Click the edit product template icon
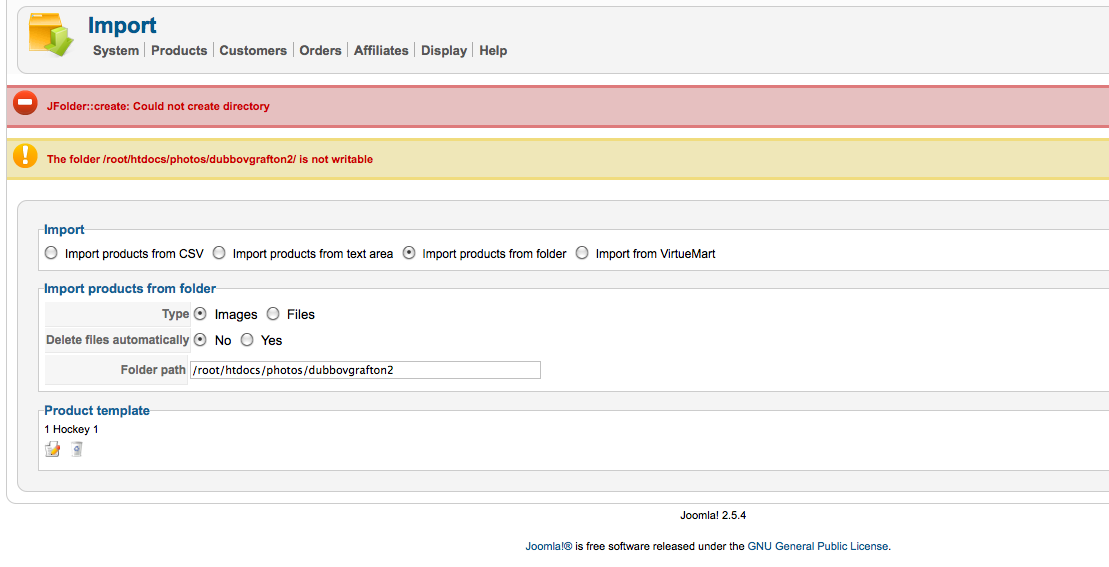 52,450
